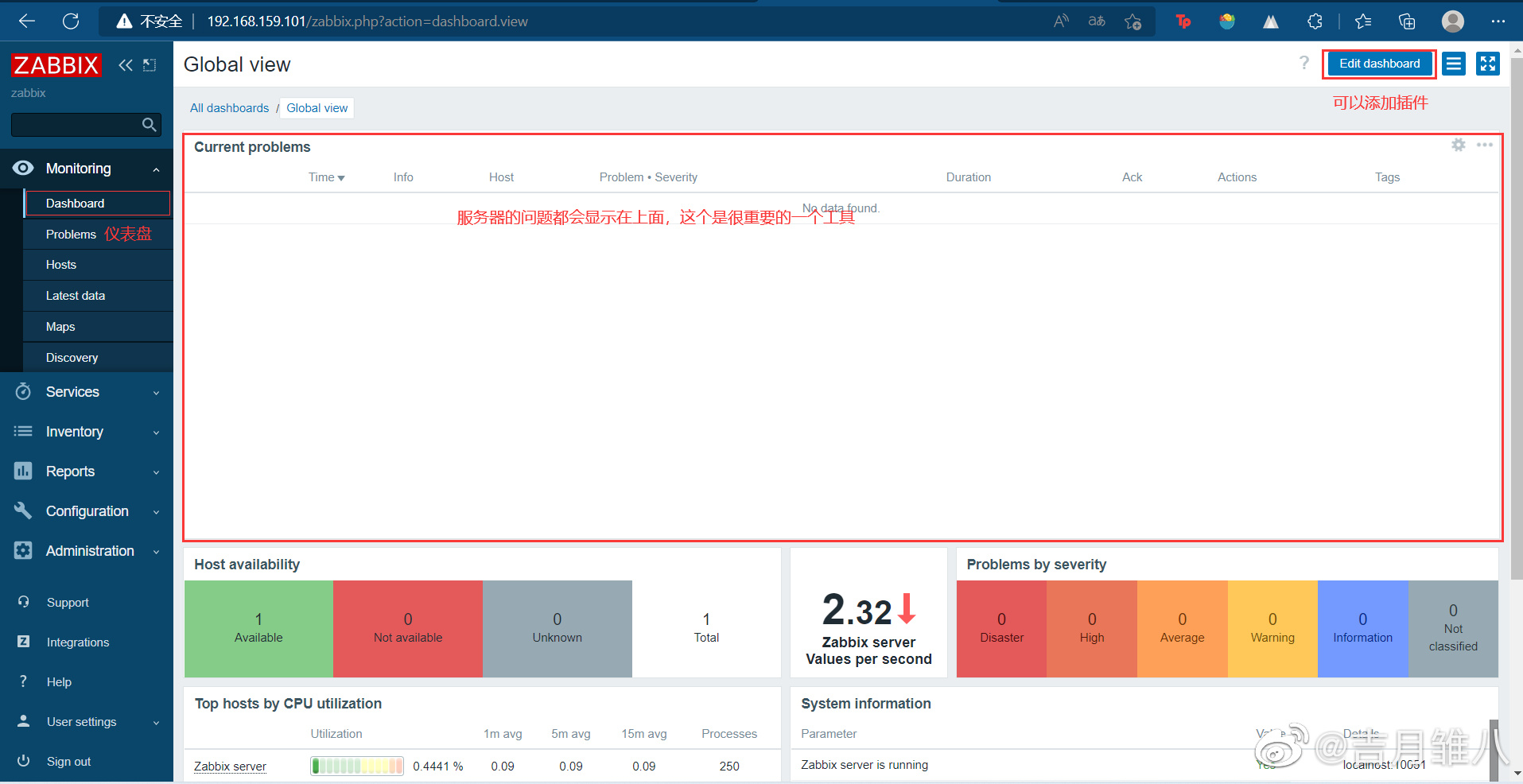Click the page vertical scrollbar
Image resolution: width=1523 pixels, height=784 pixels.
coord(1517,318)
